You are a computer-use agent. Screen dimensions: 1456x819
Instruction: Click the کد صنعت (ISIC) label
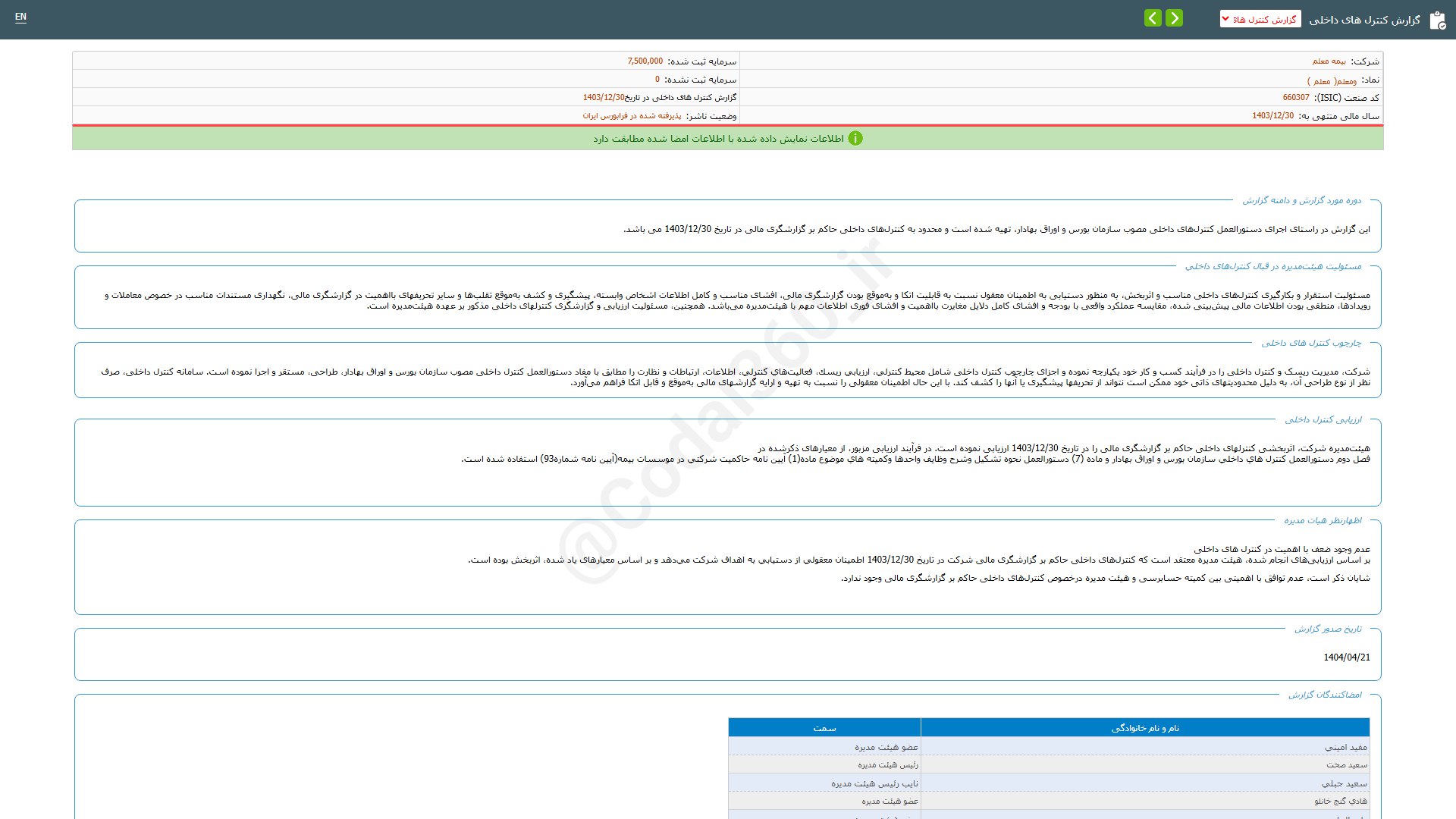[x=1346, y=98]
